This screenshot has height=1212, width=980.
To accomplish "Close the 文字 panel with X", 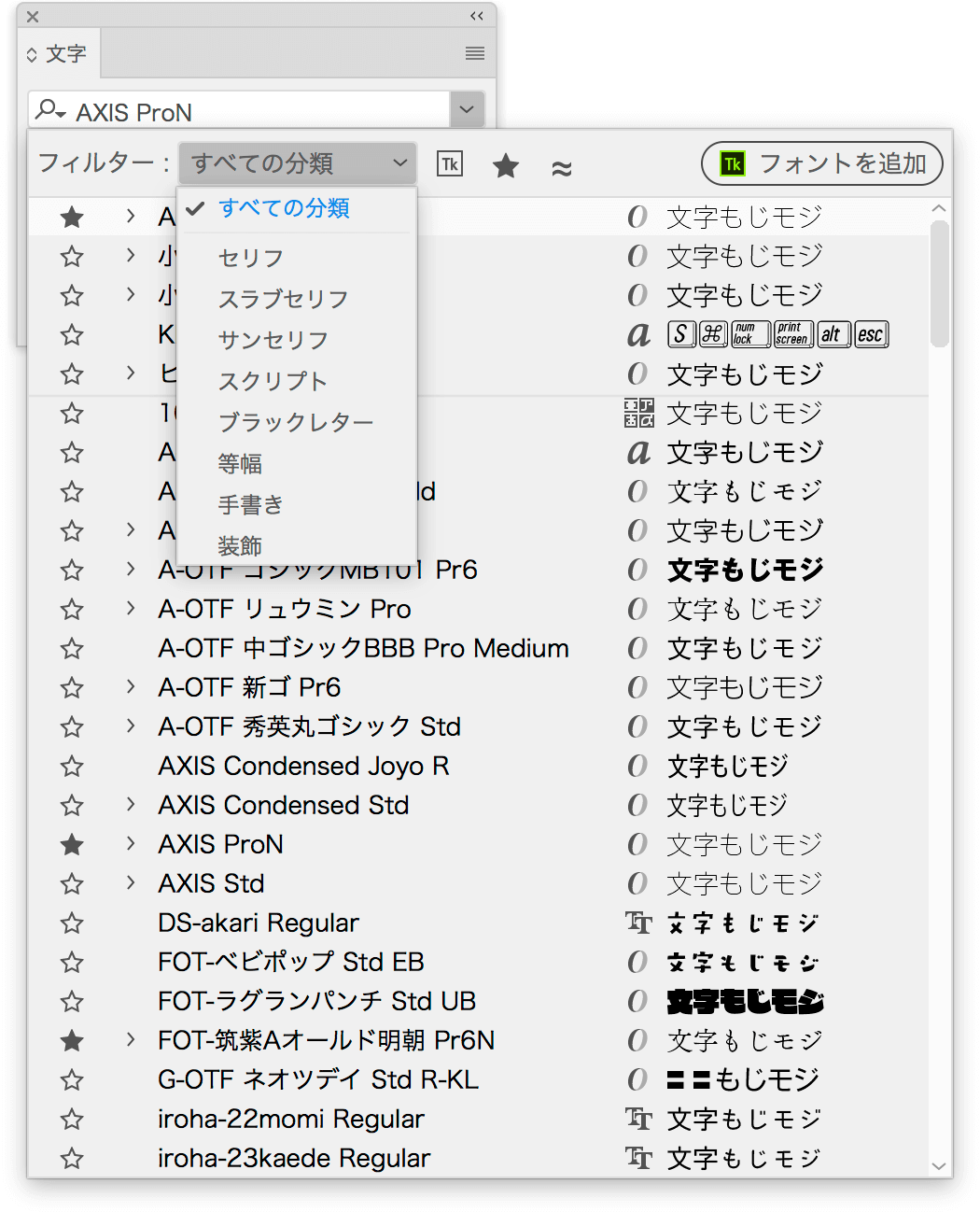I will (33, 17).
